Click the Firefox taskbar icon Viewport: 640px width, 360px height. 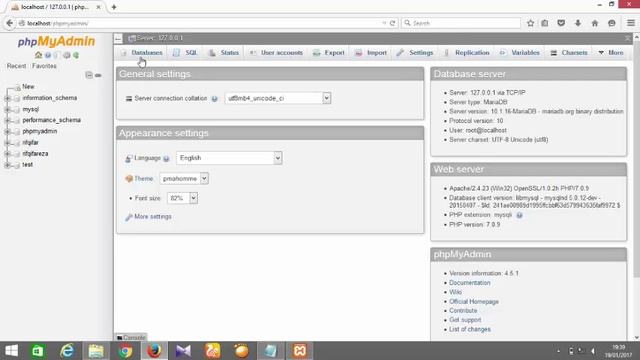point(154,351)
